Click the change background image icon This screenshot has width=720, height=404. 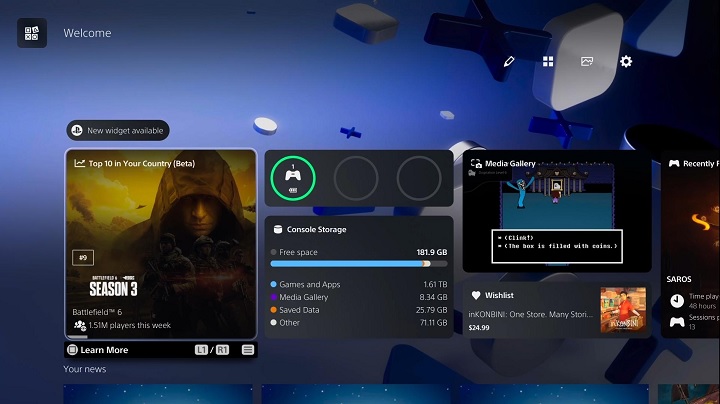point(587,62)
